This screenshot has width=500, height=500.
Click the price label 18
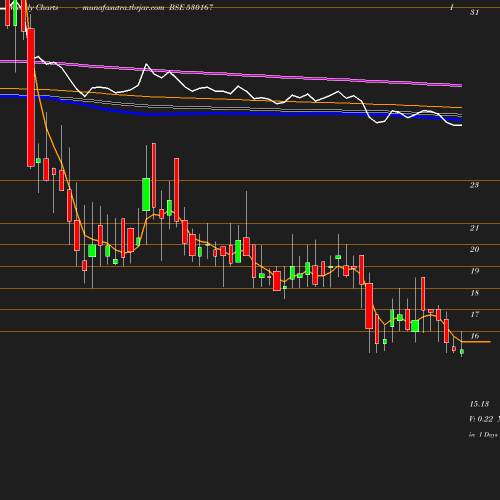(474, 293)
